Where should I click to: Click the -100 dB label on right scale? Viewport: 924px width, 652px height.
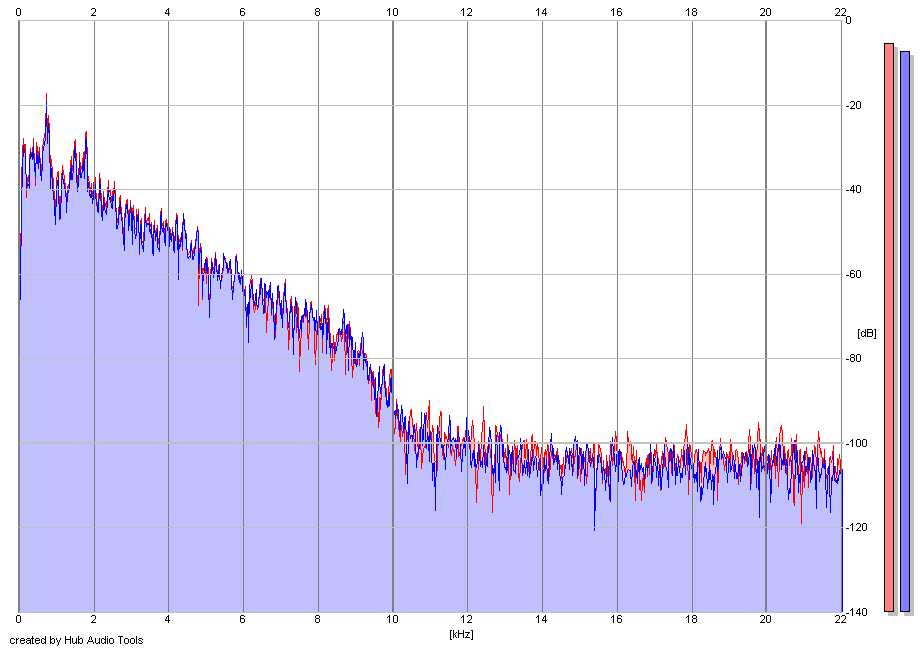coord(859,443)
